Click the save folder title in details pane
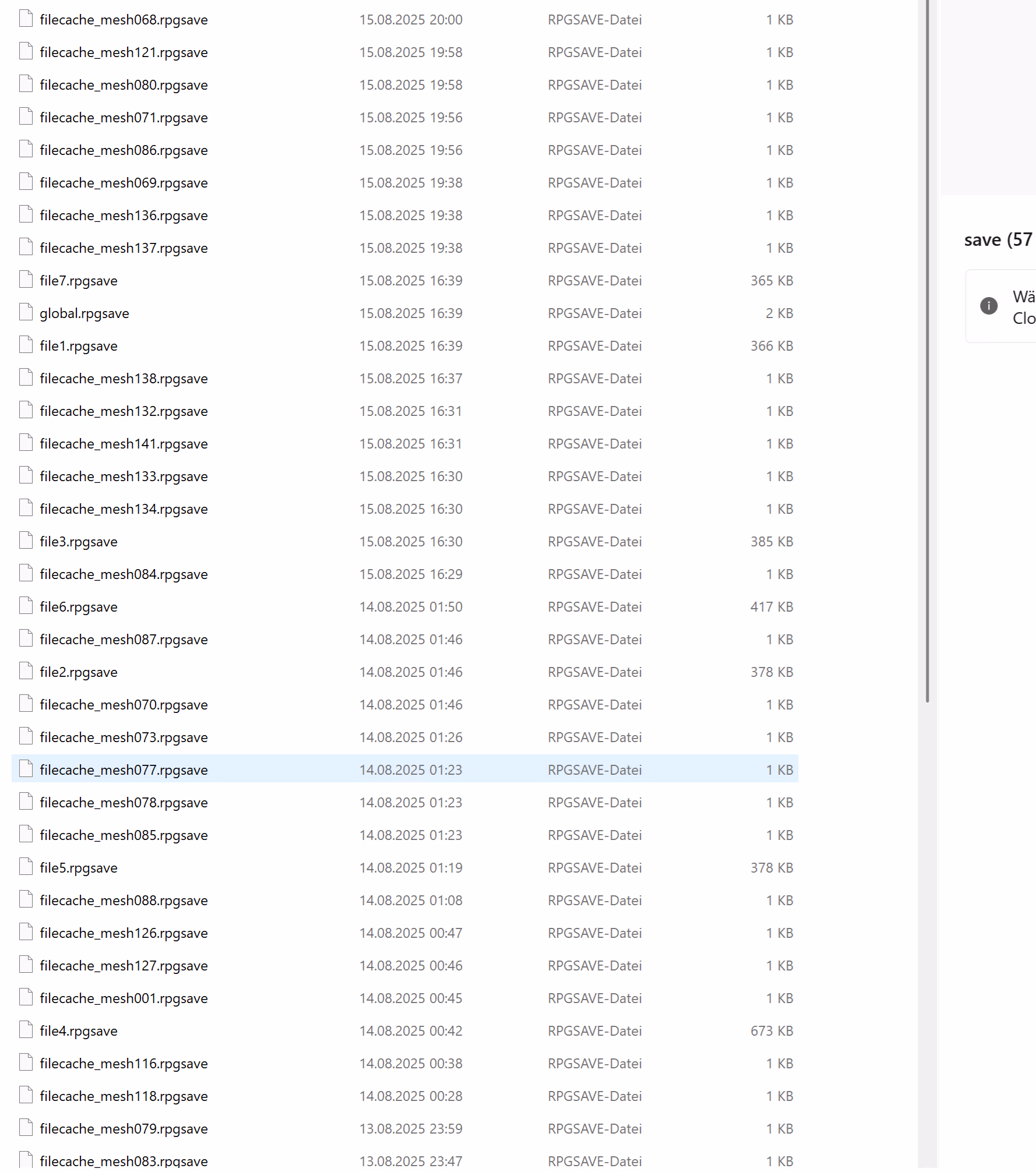 pyautogui.click(x=998, y=240)
